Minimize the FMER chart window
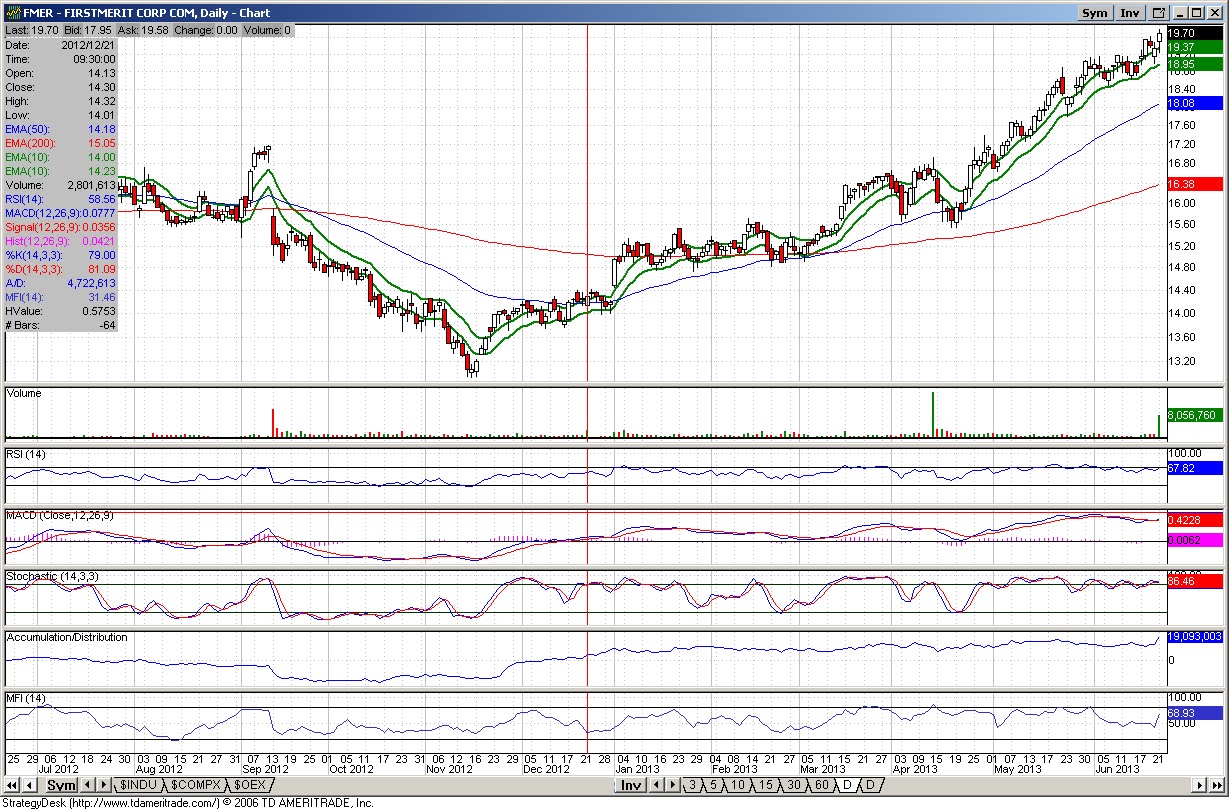 [1181, 13]
